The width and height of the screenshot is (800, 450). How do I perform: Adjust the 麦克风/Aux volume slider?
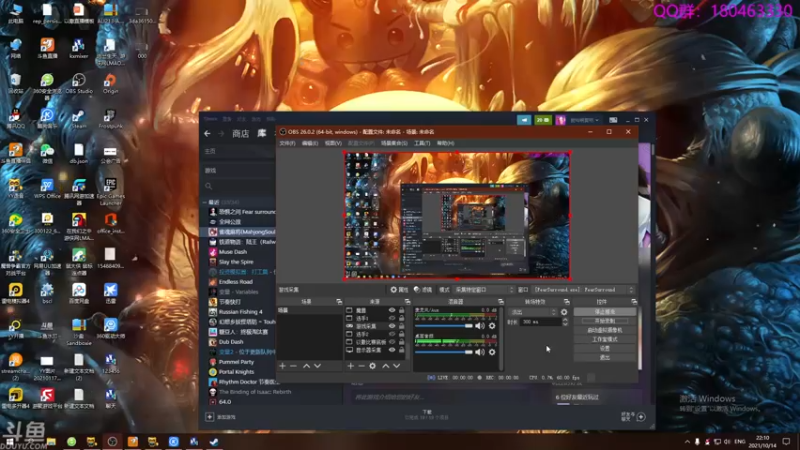pos(444,326)
